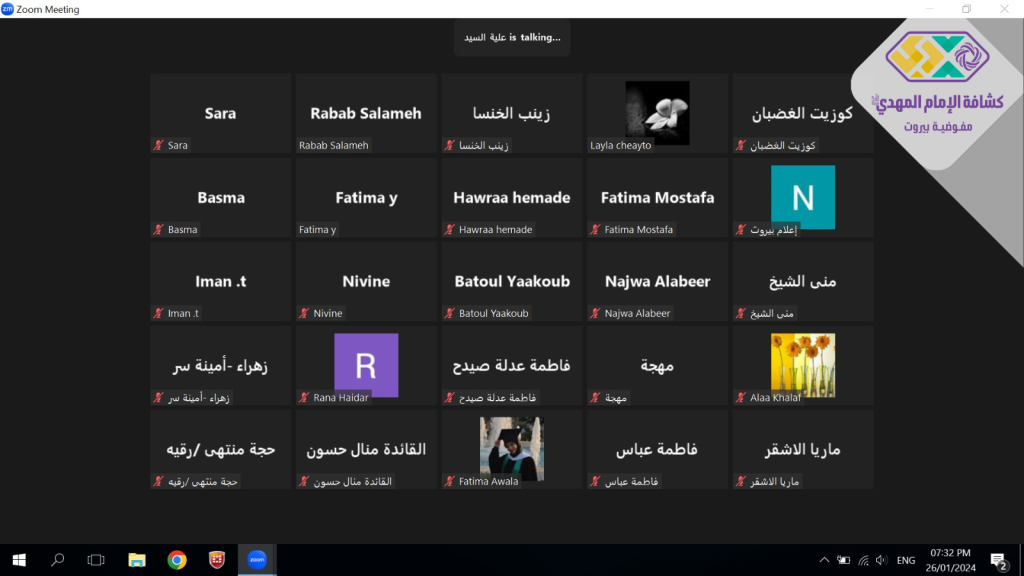Click the Zoom icon in the taskbar
This screenshot has height=576, width=1024.
(256, 560)
